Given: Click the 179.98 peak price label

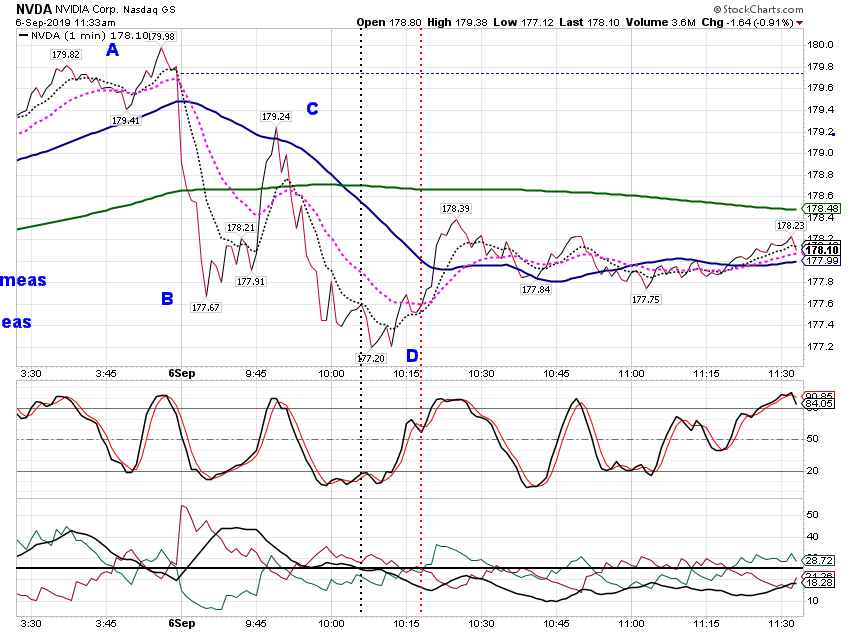Looking at the screenshot, I should click(162, 36).
